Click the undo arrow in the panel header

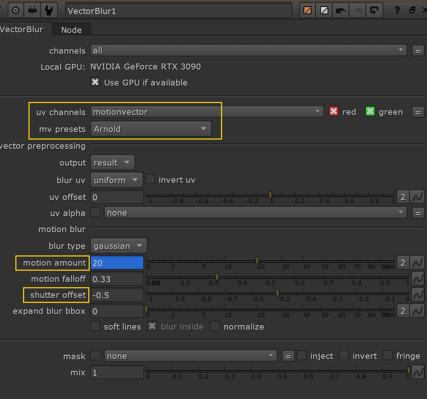coord(340,11)
